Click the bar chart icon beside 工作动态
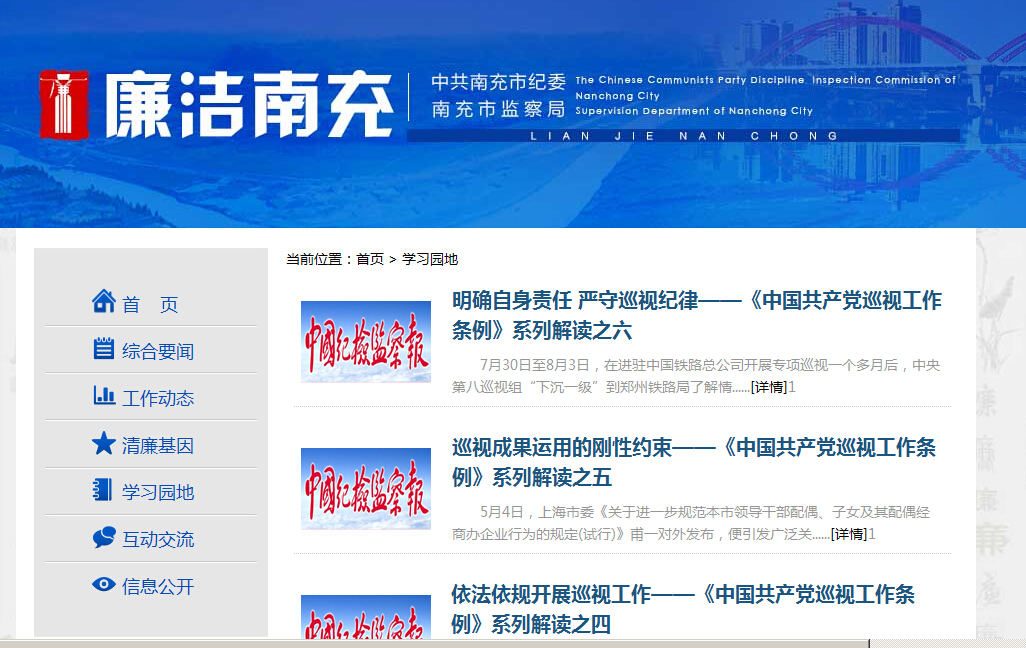1026x648 pixels. (104, 395)
